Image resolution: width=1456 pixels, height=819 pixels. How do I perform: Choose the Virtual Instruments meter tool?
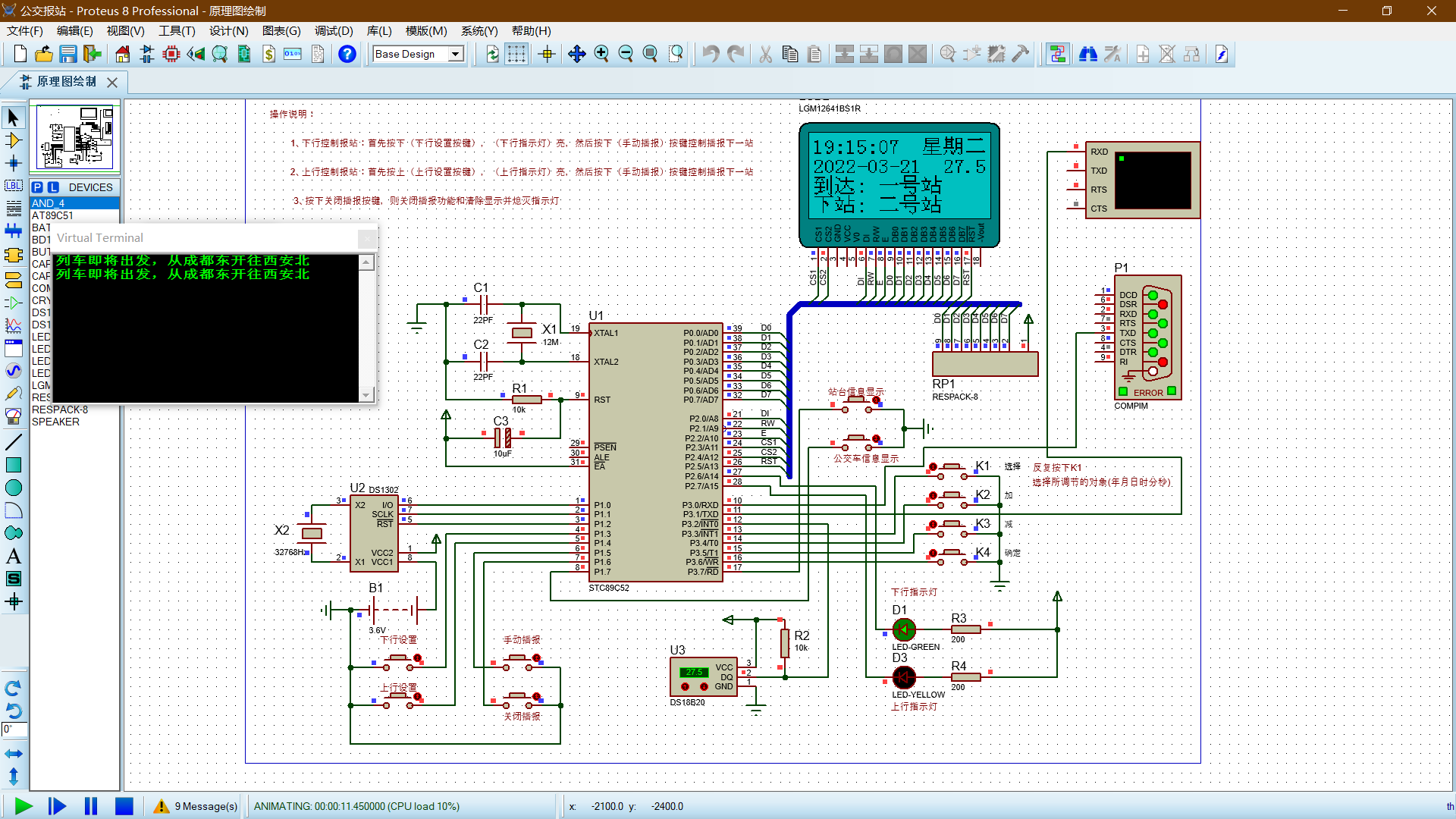(14, 416)
